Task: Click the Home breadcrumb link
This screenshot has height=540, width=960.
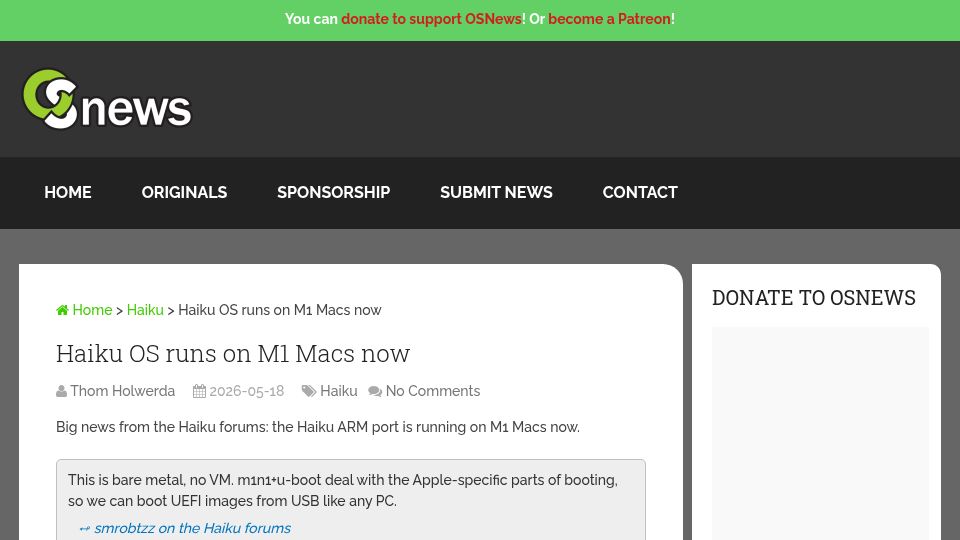Action: tap(92, 310)
